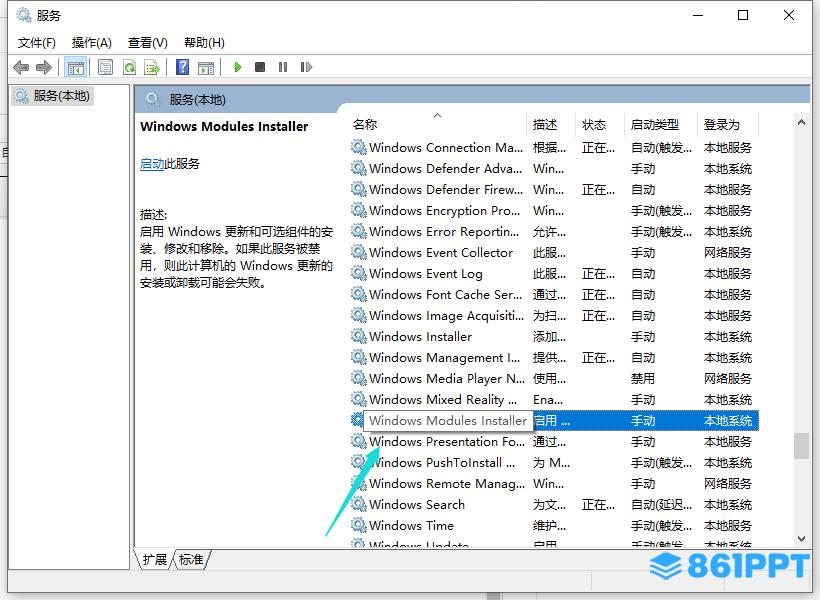Click the up arrow of the vertical scrollbar
Screen dimensions: 820x600
(801, 122)
